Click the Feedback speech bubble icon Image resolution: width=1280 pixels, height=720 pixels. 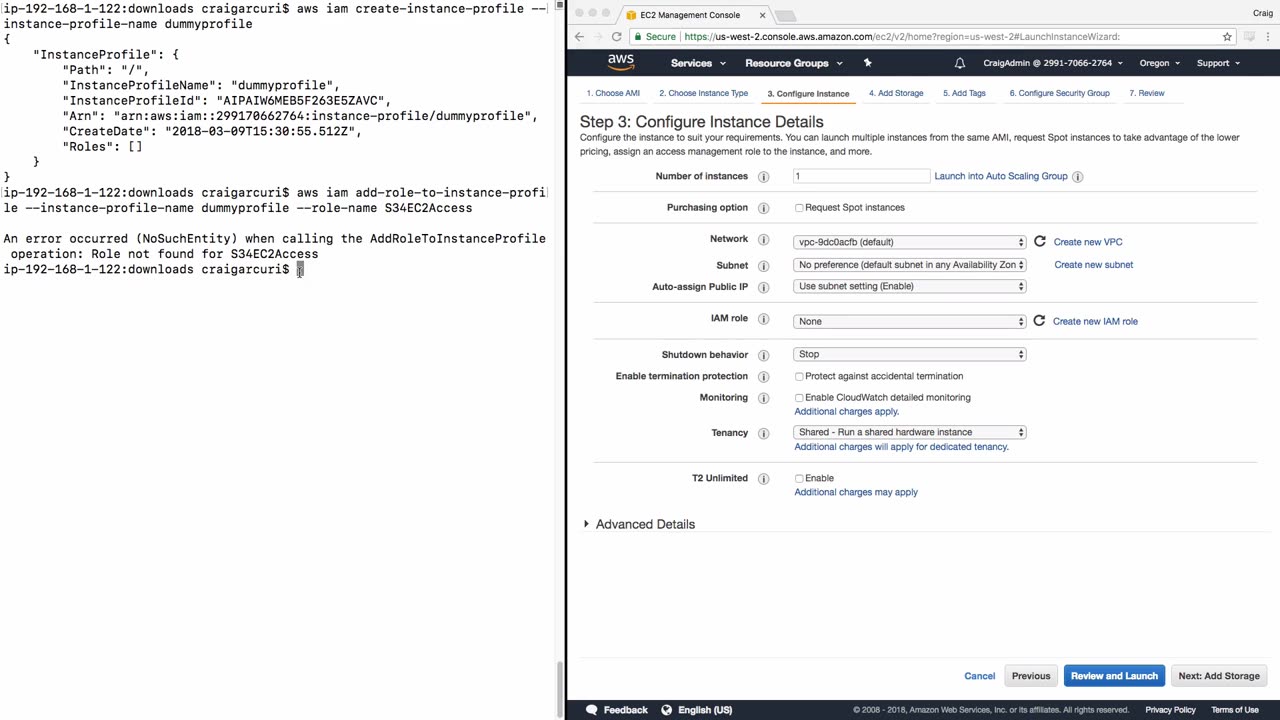[x=591, y=710]
